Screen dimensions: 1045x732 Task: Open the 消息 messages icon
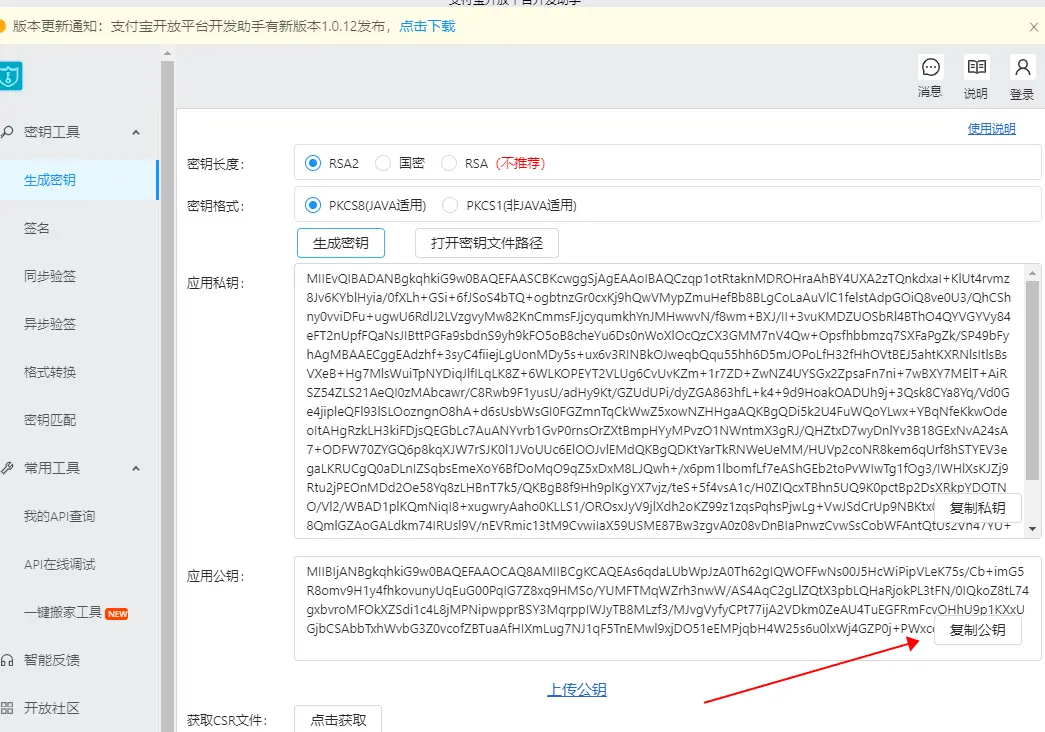pos(930,67)
